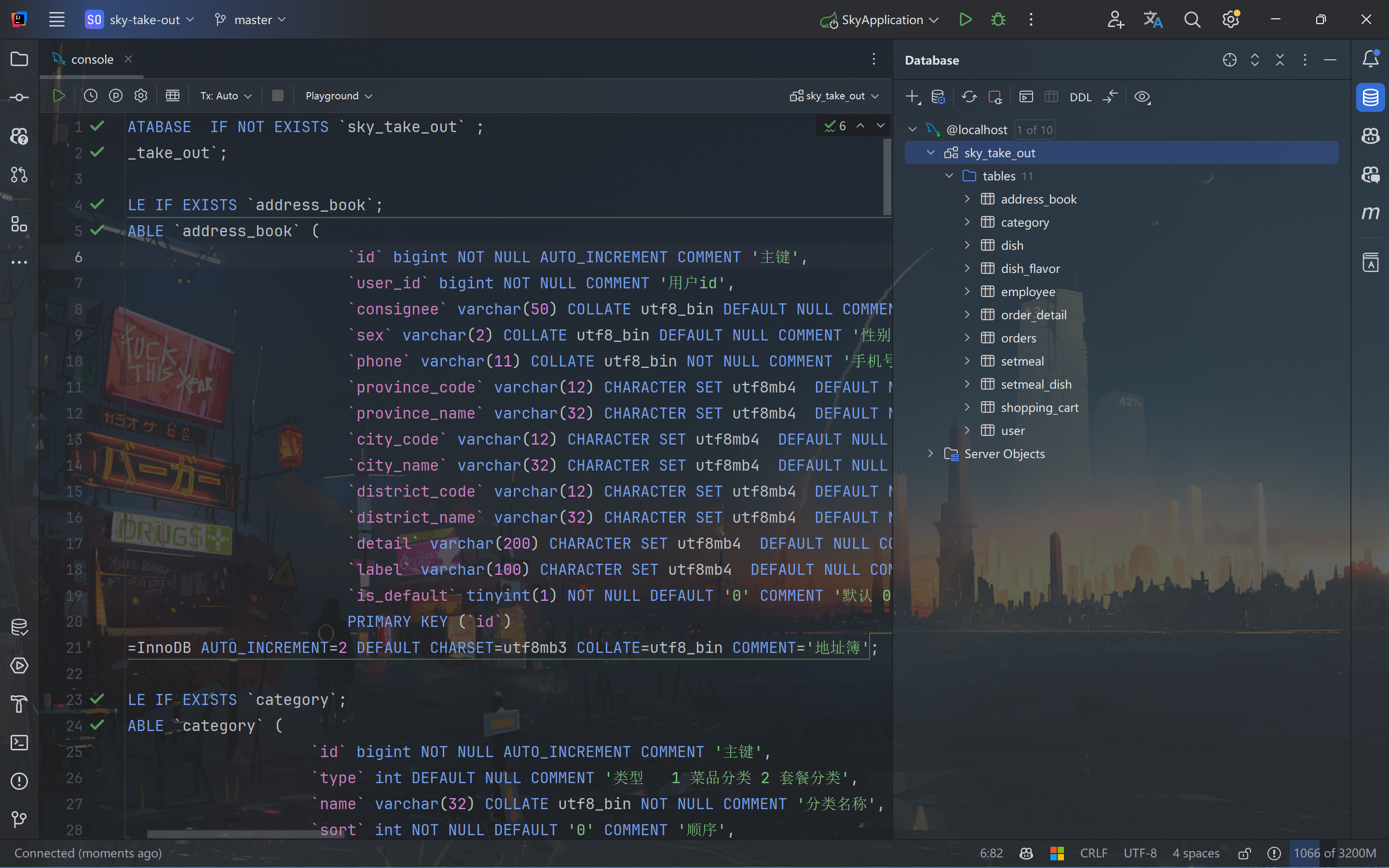Click the memory indicator 1066 of 3200M
Viewport: 1389px width, 868px height.
click(x=1335, y=854)
